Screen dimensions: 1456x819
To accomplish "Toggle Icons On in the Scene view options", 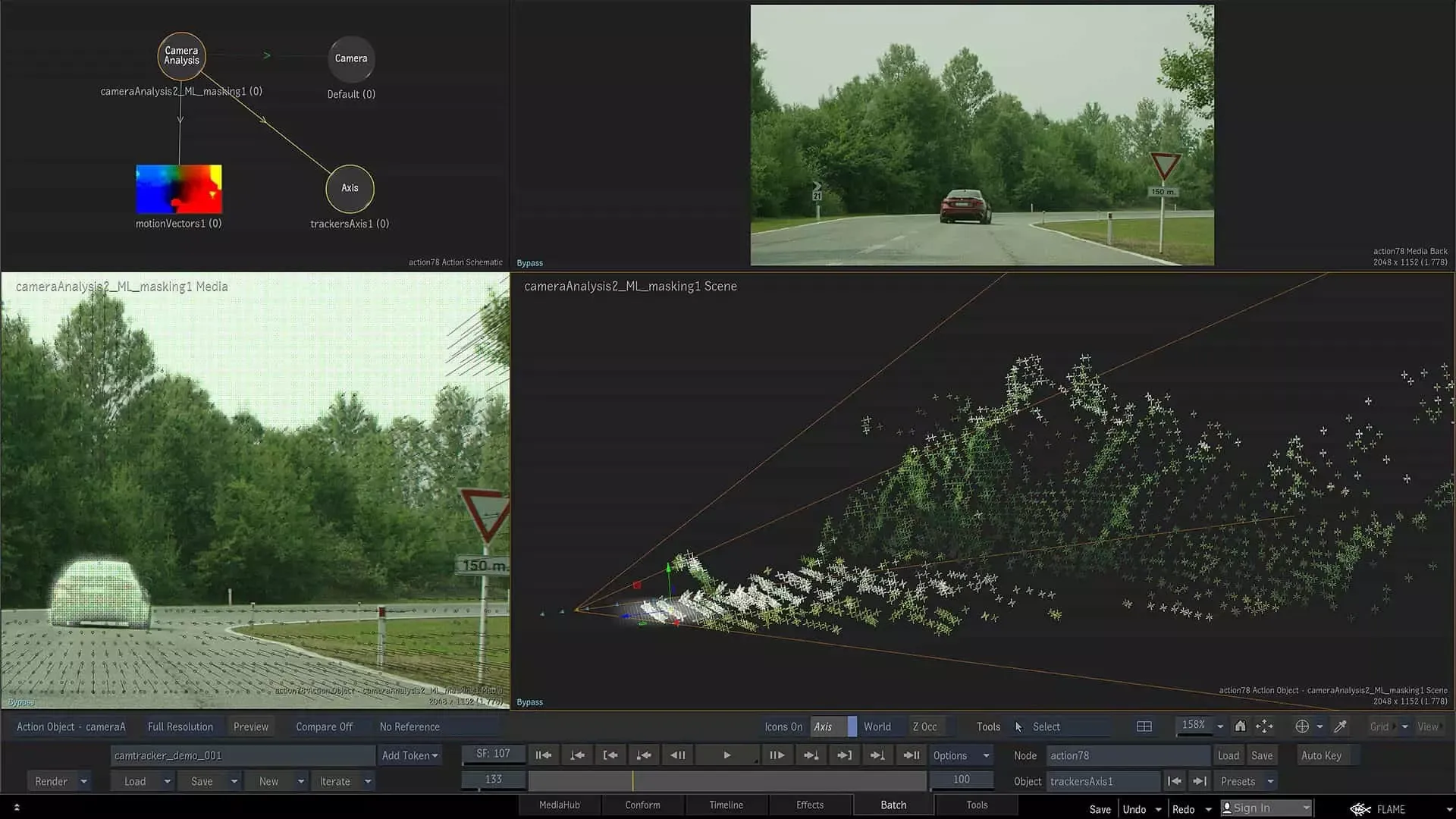I will [783, 726].
